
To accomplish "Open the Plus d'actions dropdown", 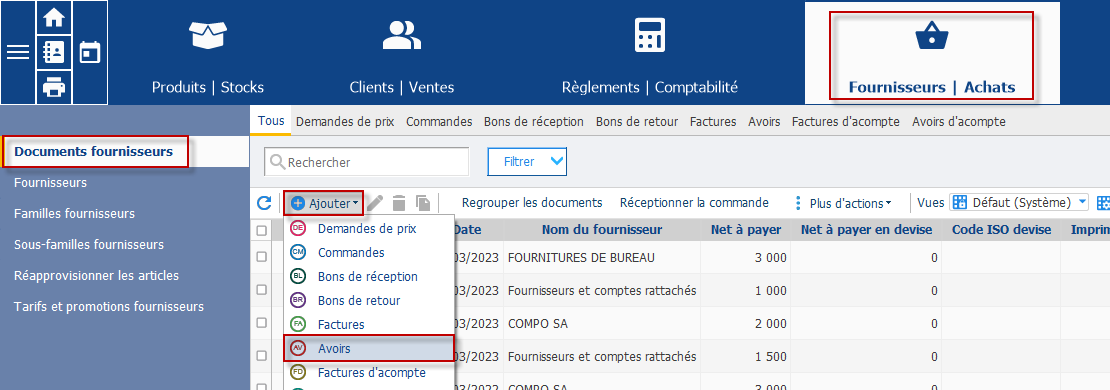I will point(844,203).
